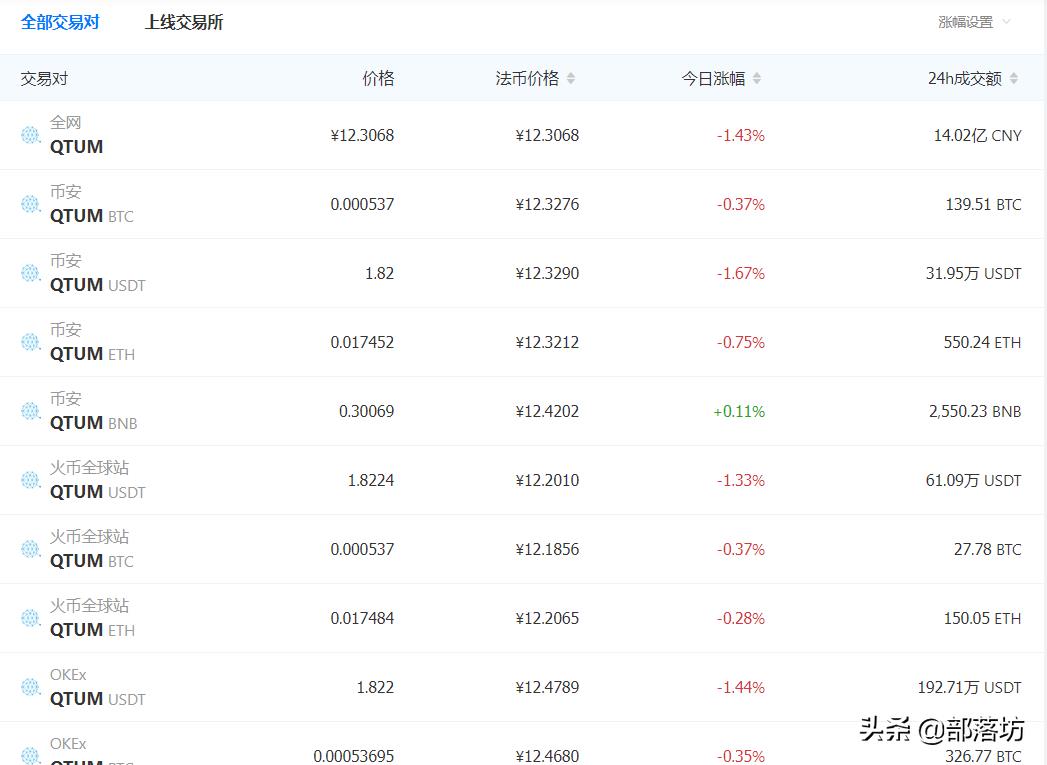Click QTUM icon in 币安 QTUM BTC row
Screen dimensions: 1047x765
tap(31, 204)
